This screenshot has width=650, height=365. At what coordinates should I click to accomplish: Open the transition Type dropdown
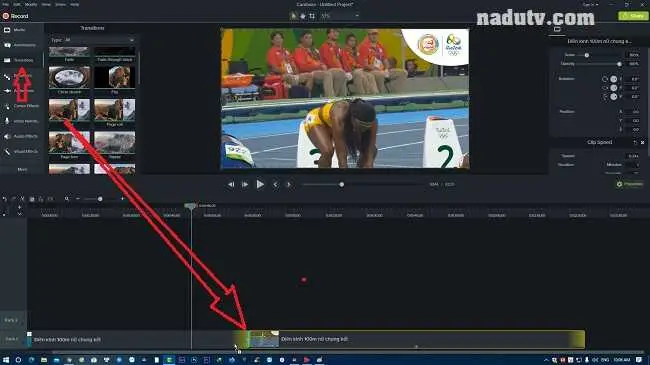(92, 40)
